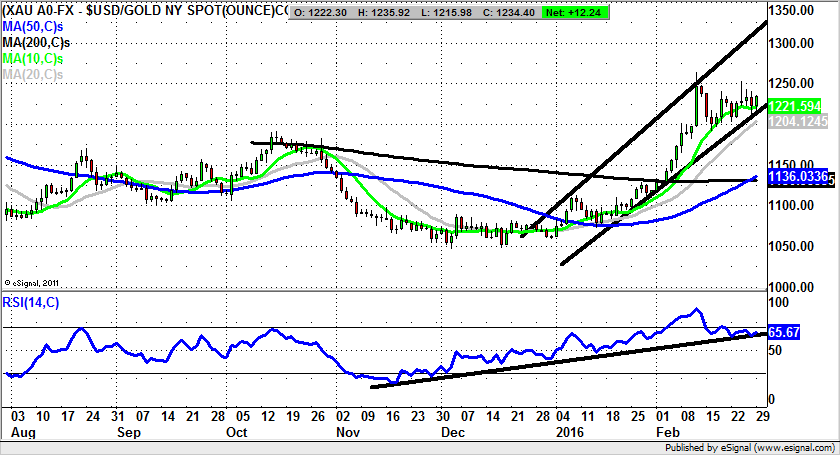Screen dimensions: 840x455
Task: Click the green 1221.594 price tag
Action: (797, 105)
